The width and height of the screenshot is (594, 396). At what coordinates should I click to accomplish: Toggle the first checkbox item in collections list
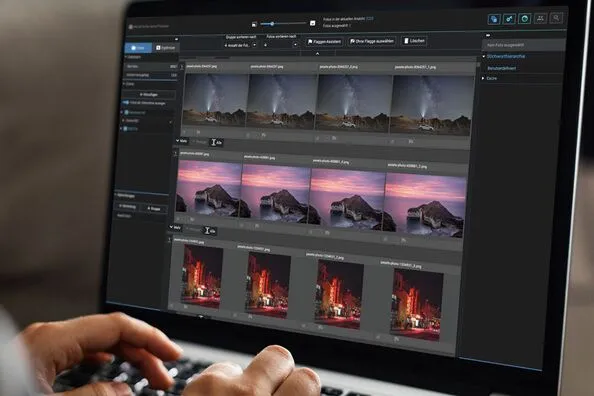[x=126, y=113]
